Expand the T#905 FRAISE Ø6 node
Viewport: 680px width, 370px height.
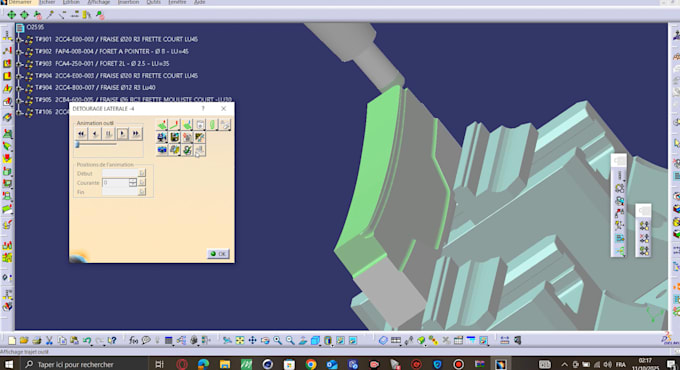click(x=19, y=100)
